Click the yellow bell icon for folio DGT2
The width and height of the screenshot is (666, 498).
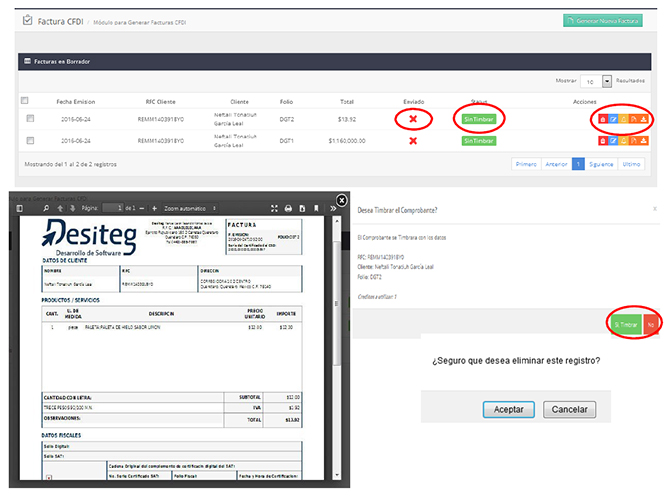pyautogui.click(x=623, y=119)
